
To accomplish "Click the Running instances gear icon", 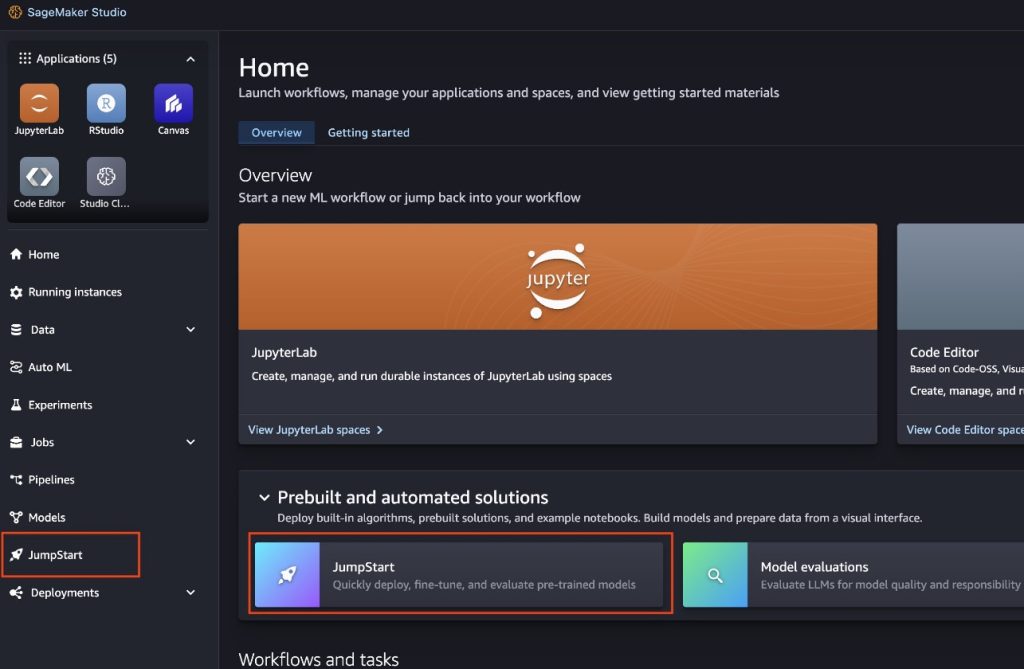I will pos(16,292).
